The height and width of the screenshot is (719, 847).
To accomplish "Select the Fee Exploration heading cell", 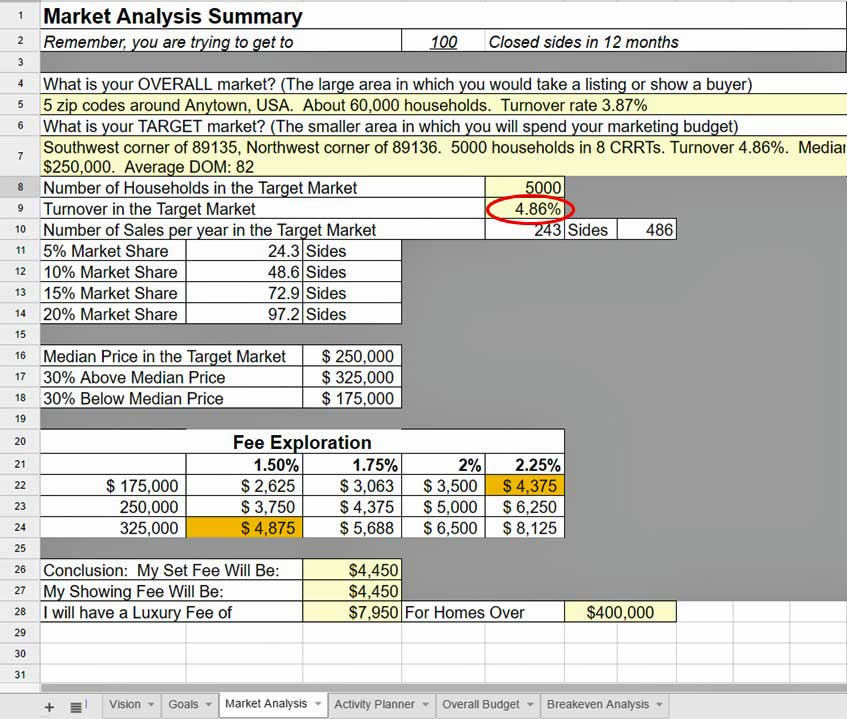I will 302,442.
